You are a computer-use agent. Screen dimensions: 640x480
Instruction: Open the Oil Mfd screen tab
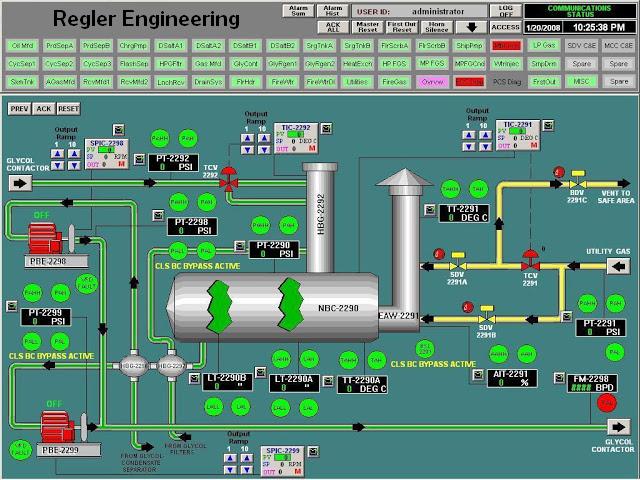[23, 46]
